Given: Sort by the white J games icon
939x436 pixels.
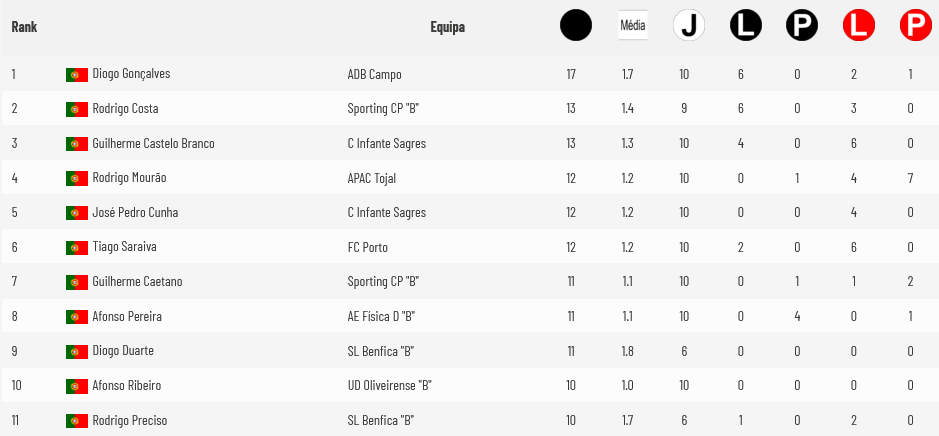Looking at the screenshot, I should 689,26.
